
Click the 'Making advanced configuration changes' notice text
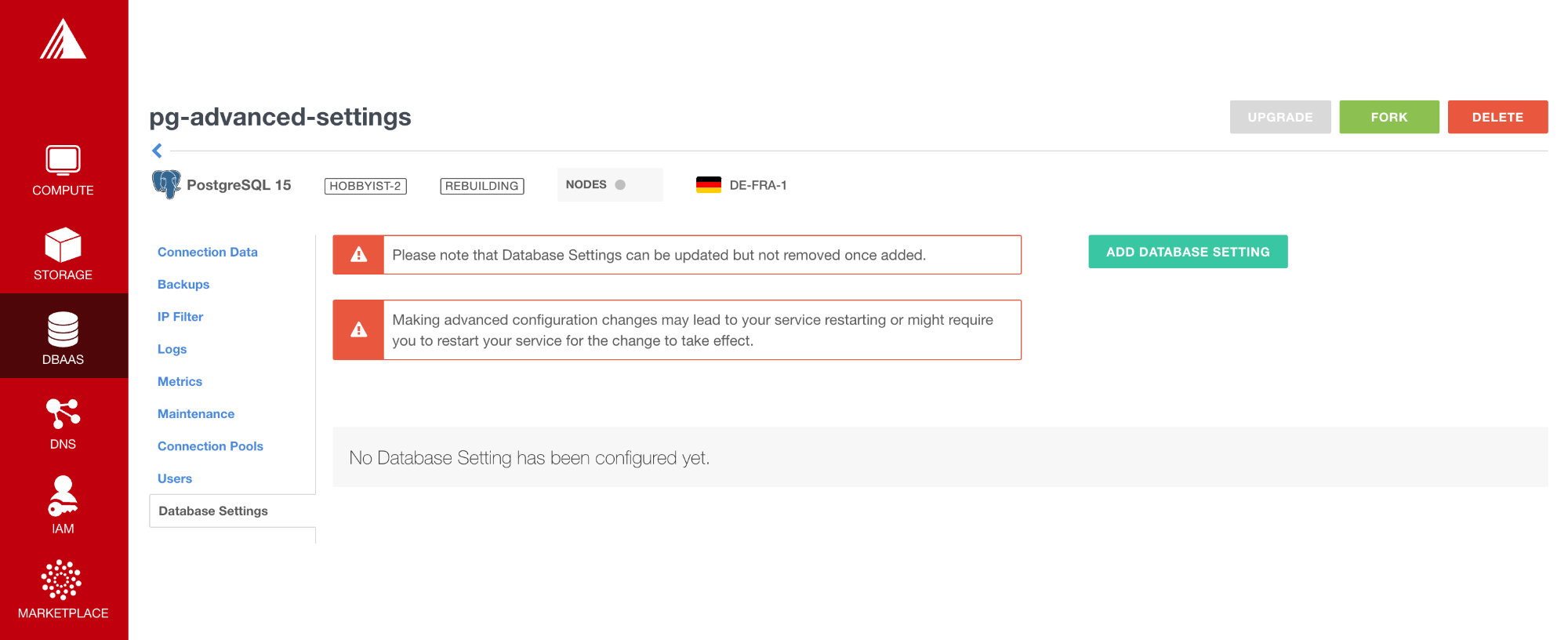point(693,330)
